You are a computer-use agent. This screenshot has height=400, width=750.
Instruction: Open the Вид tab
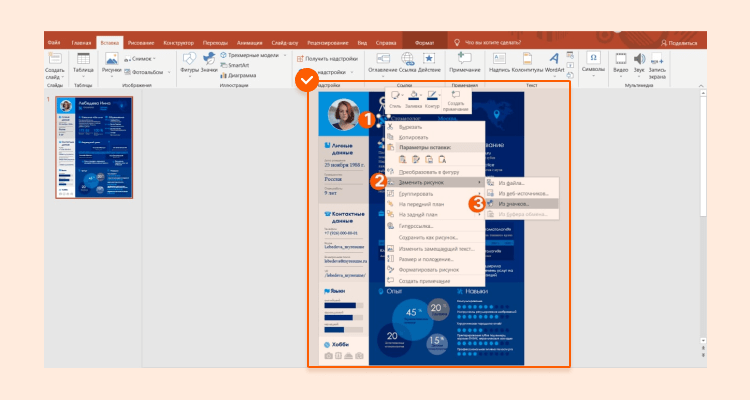tap(362, 43)
